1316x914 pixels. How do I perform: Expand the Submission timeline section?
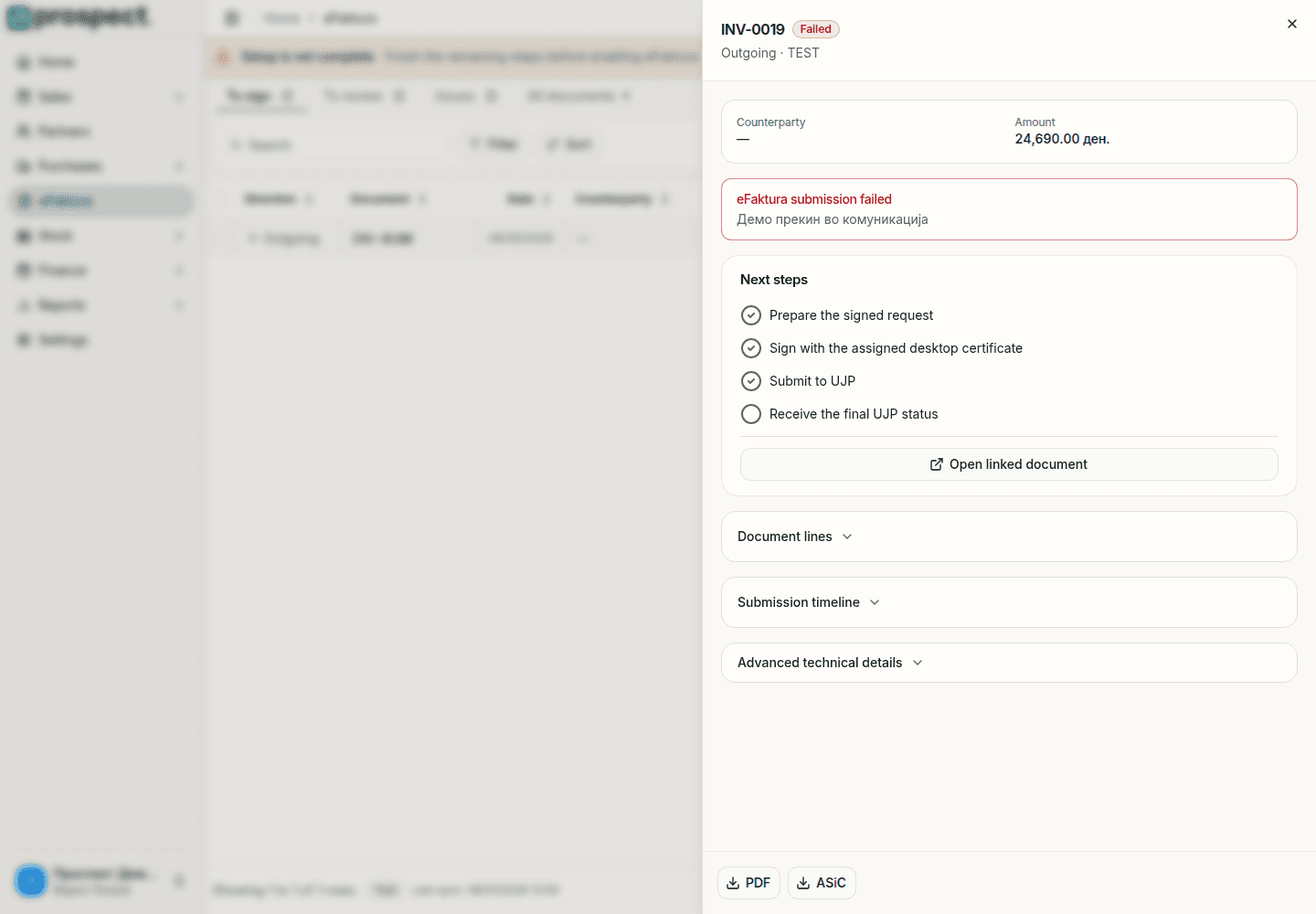pos(1009,602)
